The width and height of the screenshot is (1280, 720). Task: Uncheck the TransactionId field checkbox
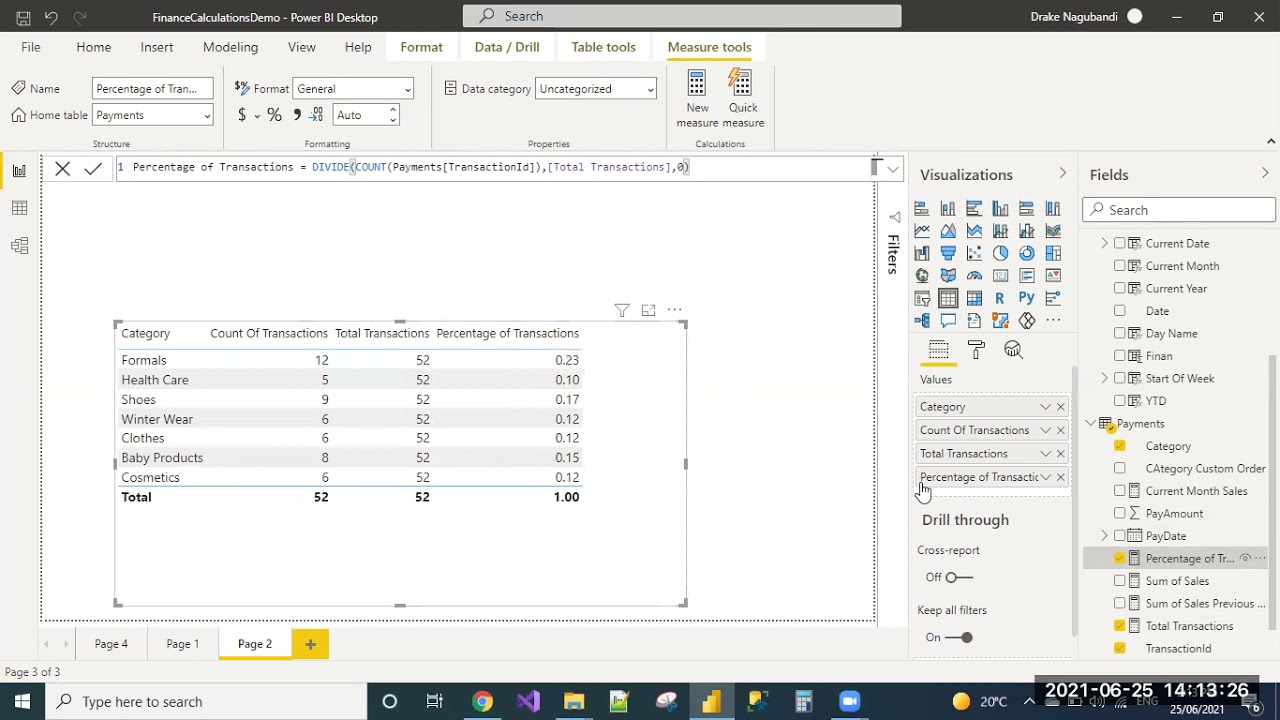[x=1120, y=648]
